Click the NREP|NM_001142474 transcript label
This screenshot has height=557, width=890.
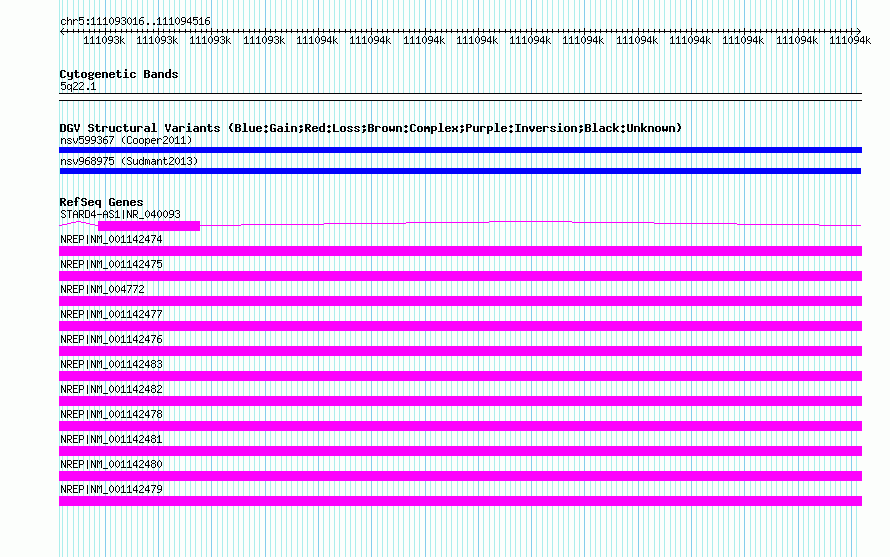(x=111, y=239)
